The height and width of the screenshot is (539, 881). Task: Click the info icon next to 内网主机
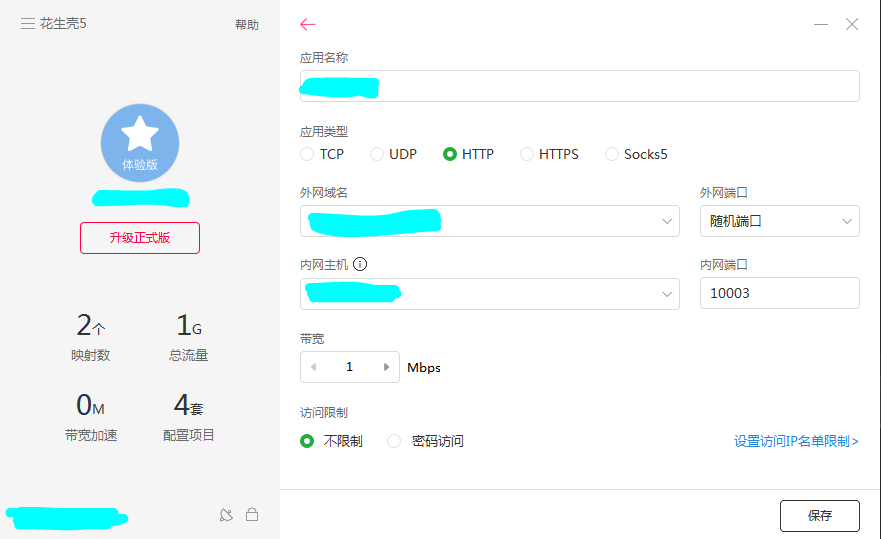pyautogui.click(x=360, y=264)
